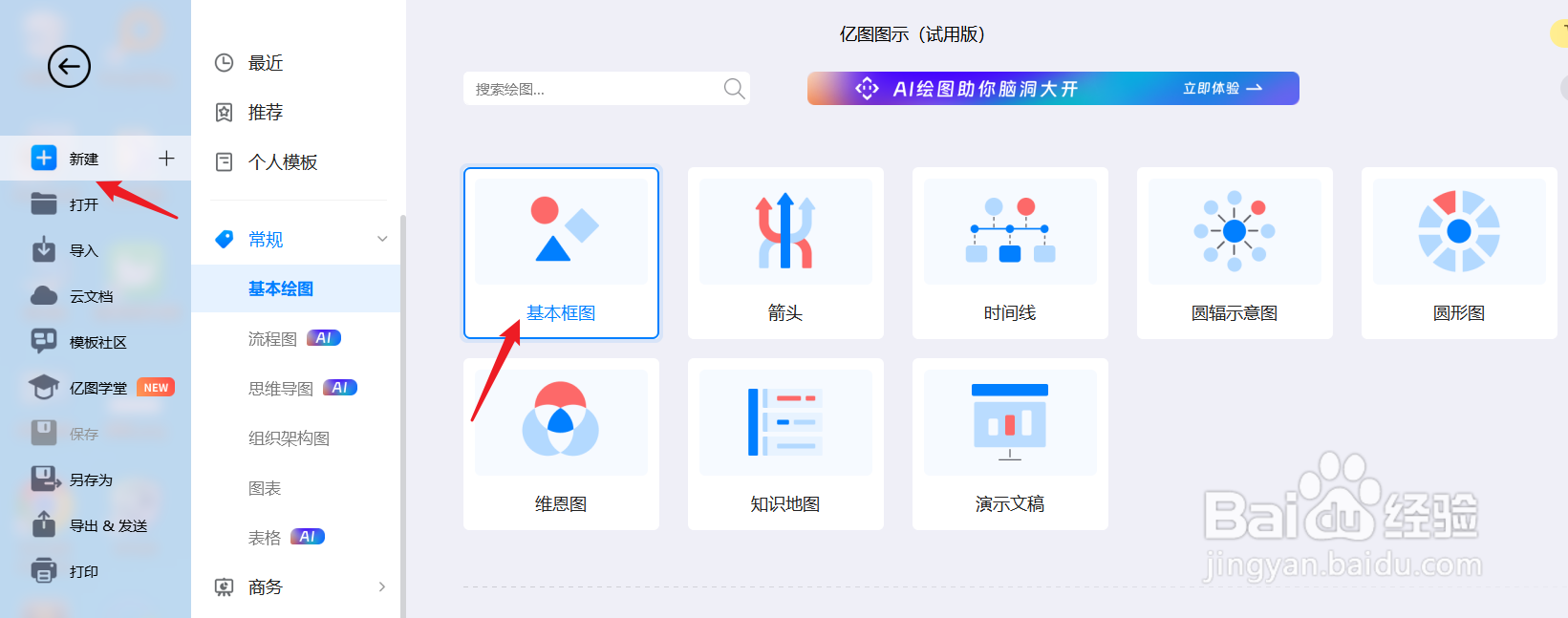This screenshot has height=618, width=1568.
Task: Click the 商务 presentation icon
Action: coord(224,587)
